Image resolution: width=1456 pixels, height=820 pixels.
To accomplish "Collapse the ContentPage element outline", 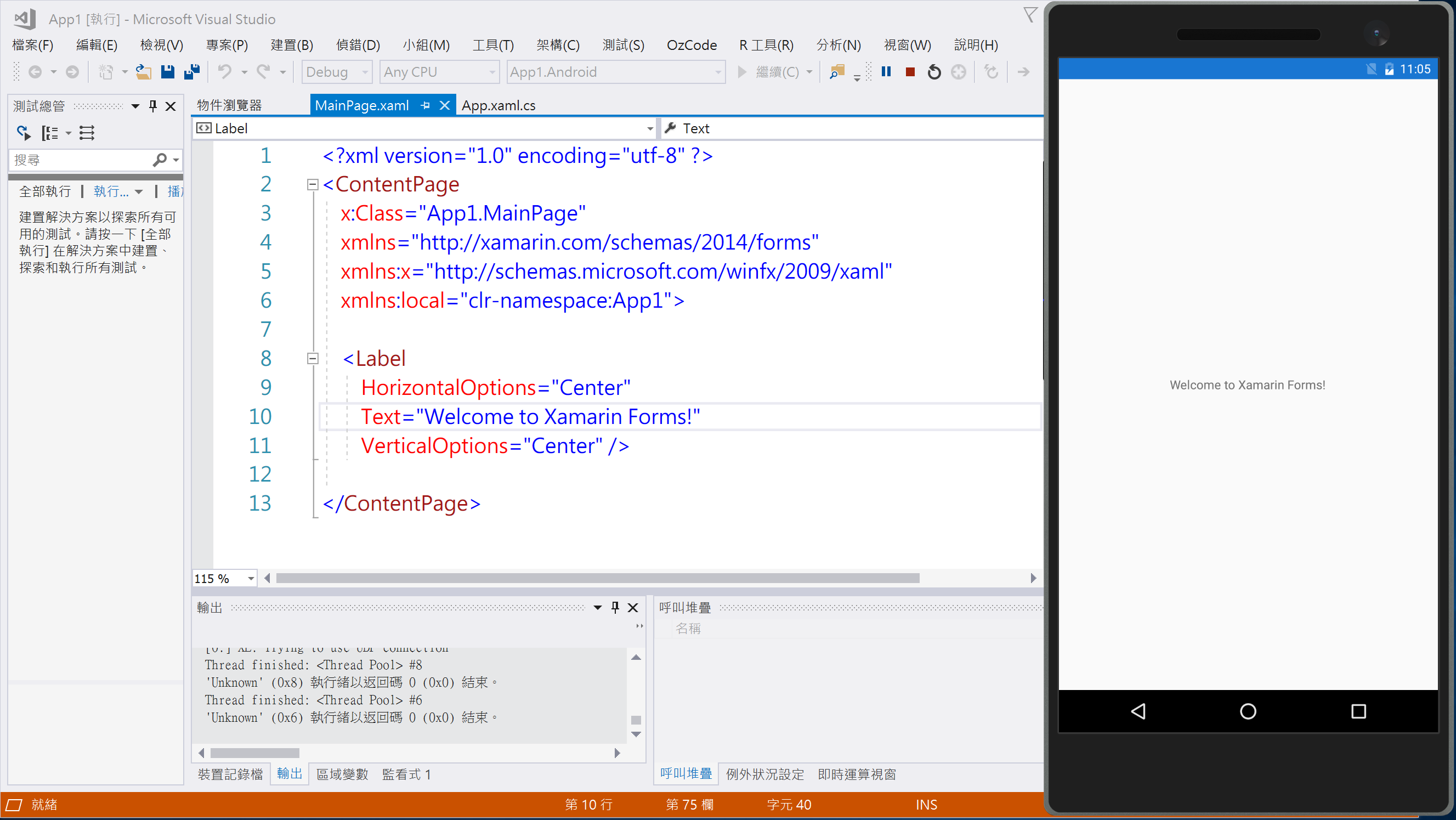I will (312, 184).
